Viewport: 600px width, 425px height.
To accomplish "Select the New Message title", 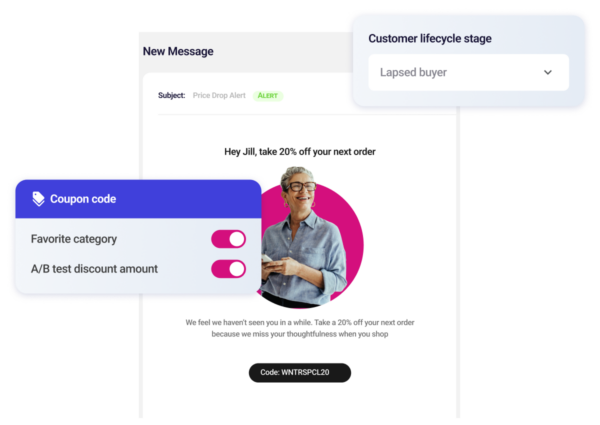I will coord(178,51).
